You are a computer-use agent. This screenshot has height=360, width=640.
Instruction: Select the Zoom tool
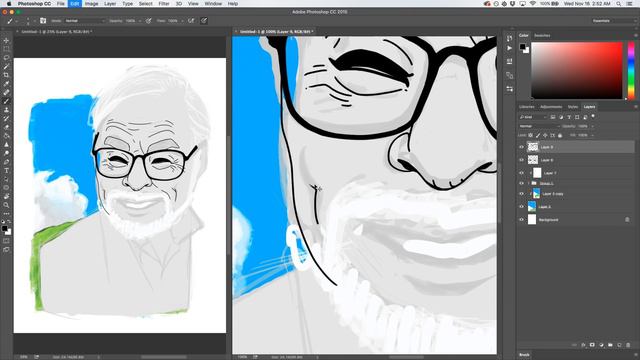pyautogui.click(x=6, y=205)
